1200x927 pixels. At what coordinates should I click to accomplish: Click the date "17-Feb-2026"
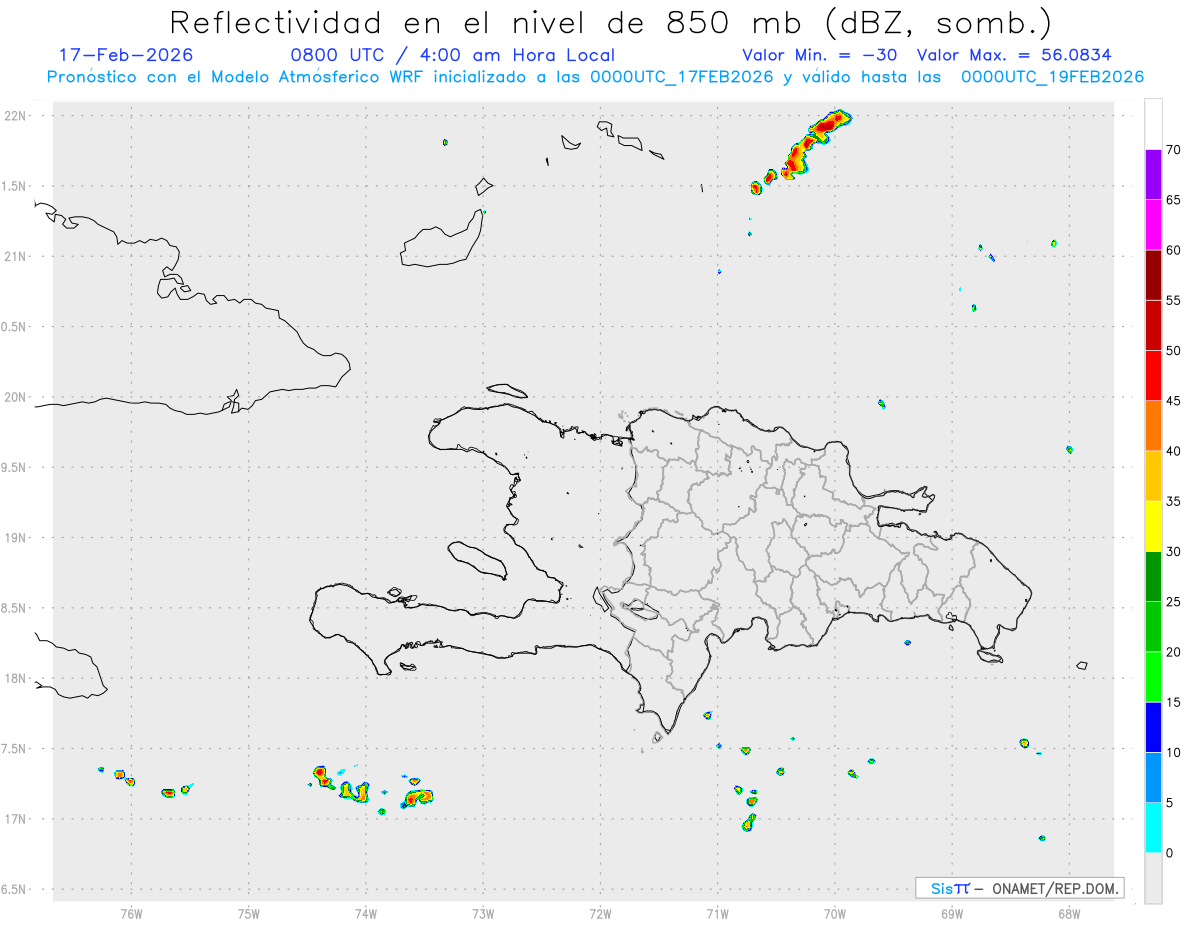point(126,55)
